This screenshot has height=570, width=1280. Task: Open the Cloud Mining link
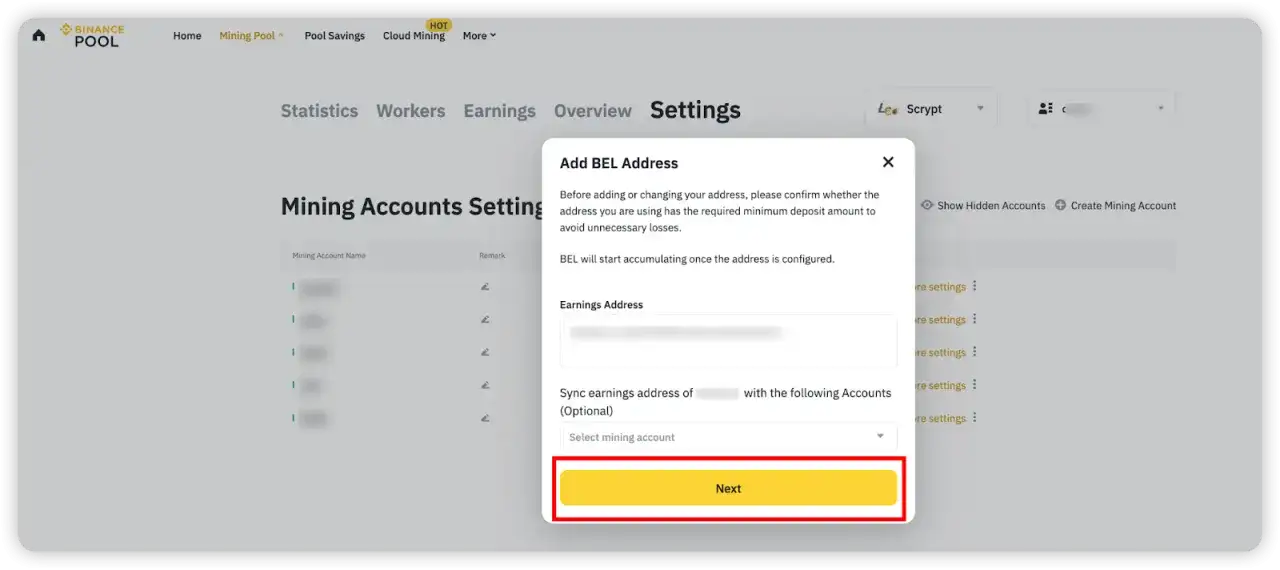(x=413, y=36)
